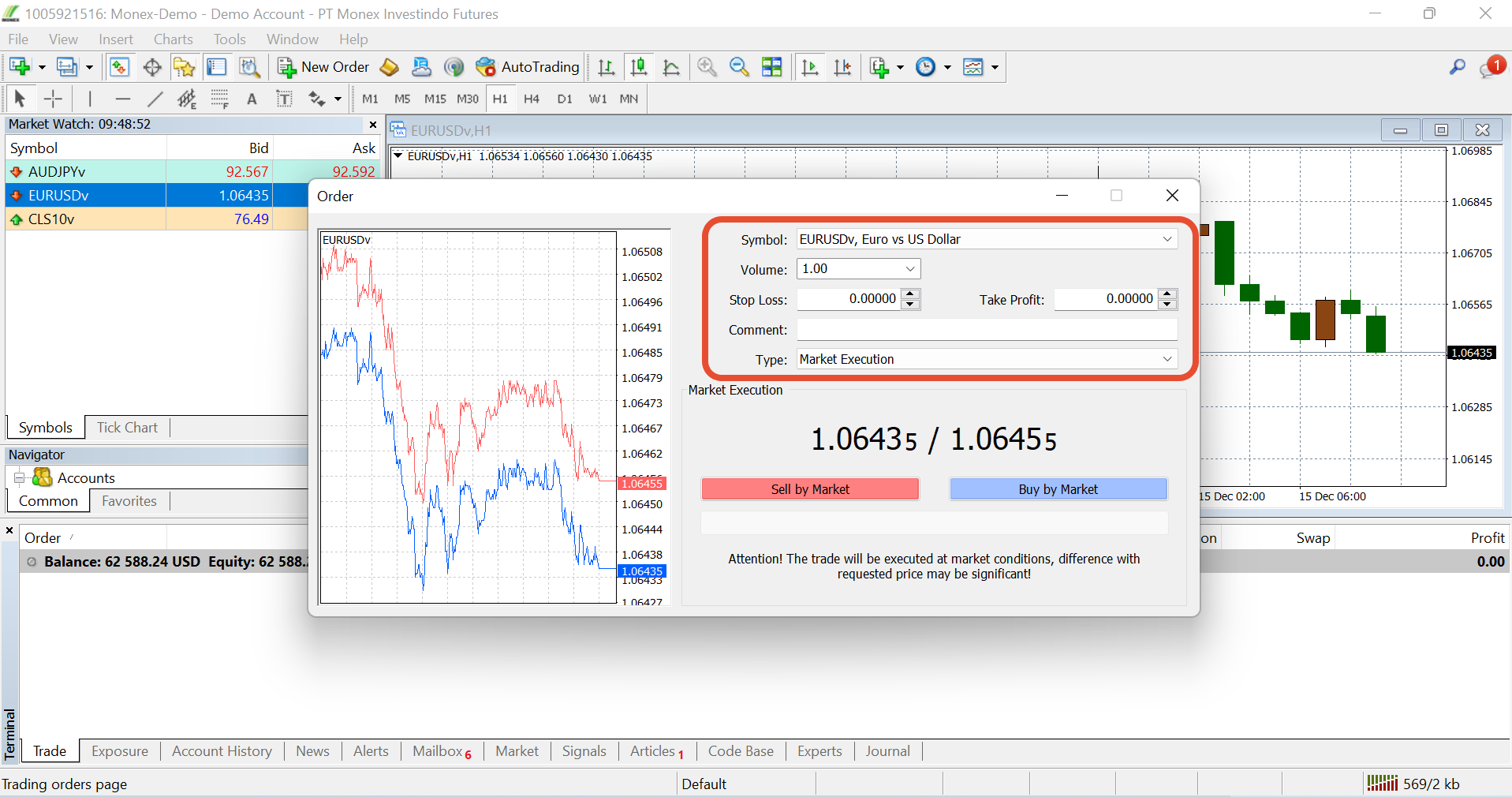The image size is (1512, 797).
Task: Switch chart to M15 timeframe
Action: tap(435, 99)
